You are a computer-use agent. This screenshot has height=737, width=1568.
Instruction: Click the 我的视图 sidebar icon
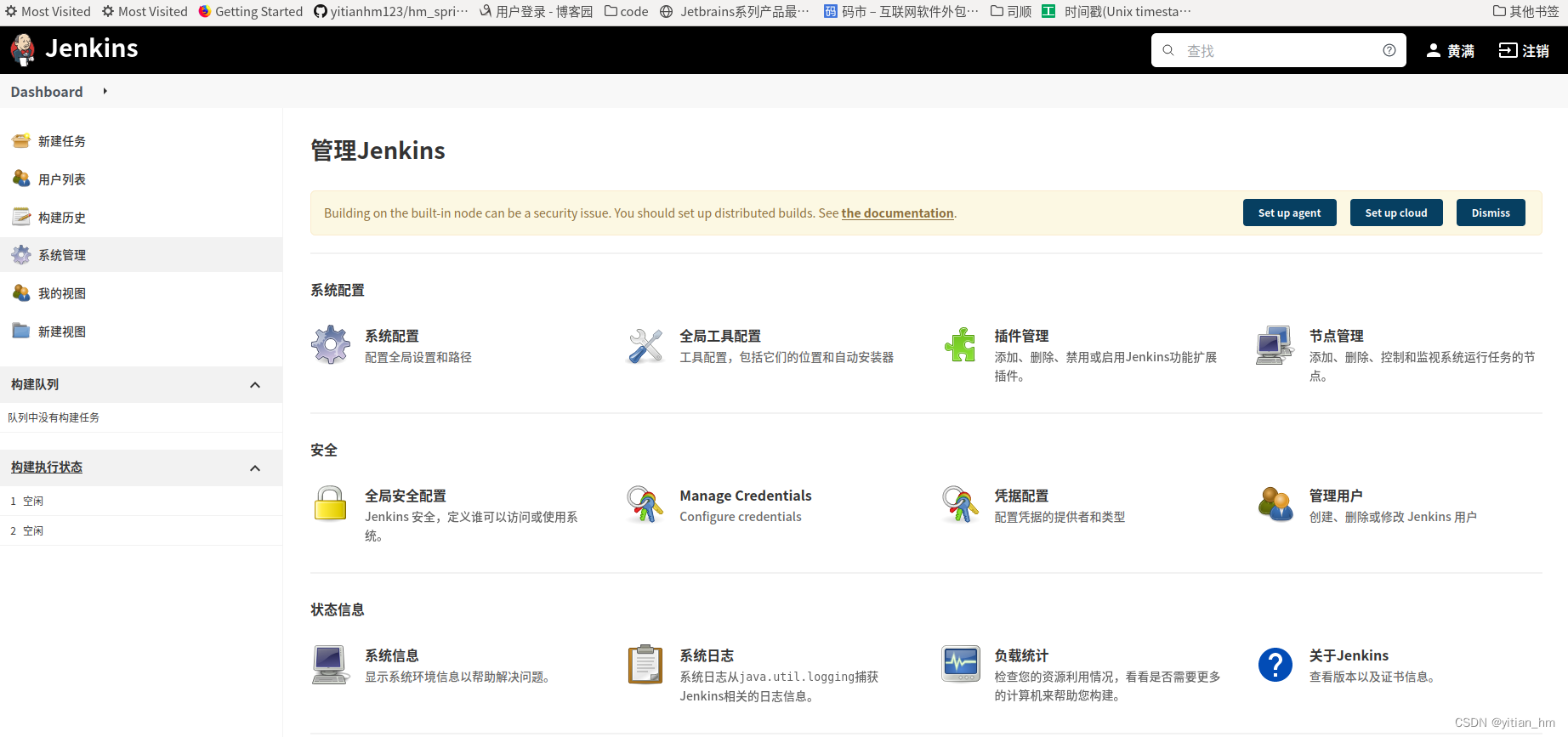point(21,292)
